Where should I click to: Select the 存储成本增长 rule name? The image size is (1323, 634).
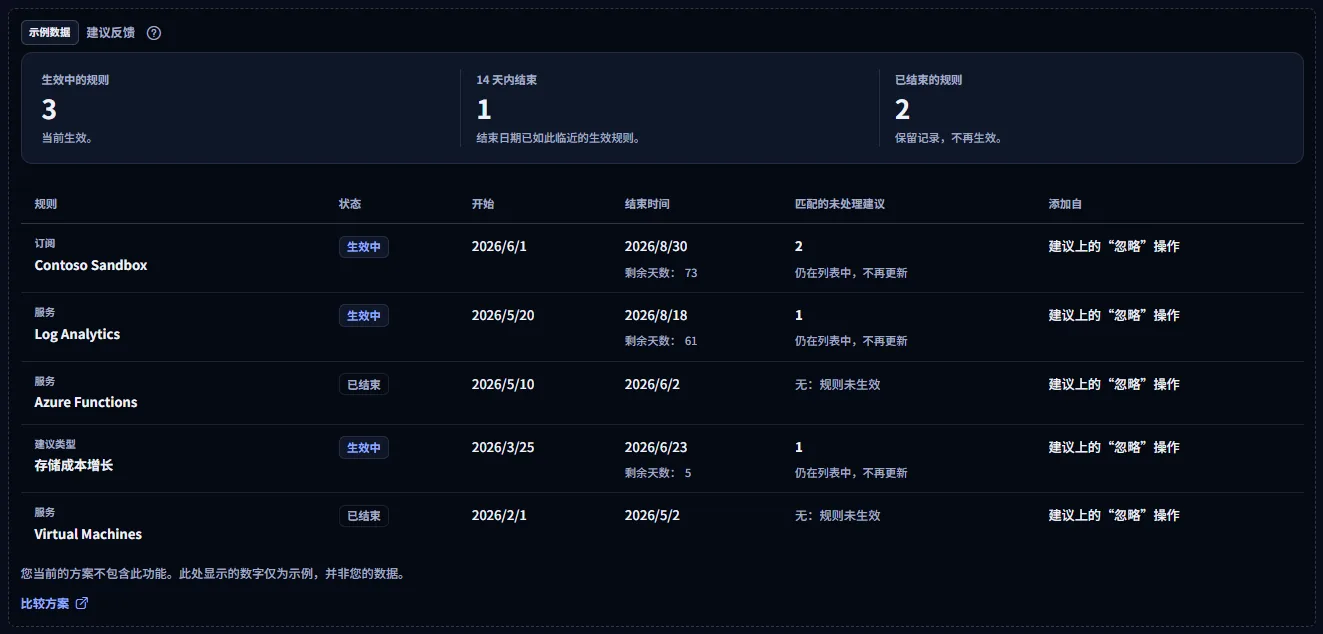[74, 465]
